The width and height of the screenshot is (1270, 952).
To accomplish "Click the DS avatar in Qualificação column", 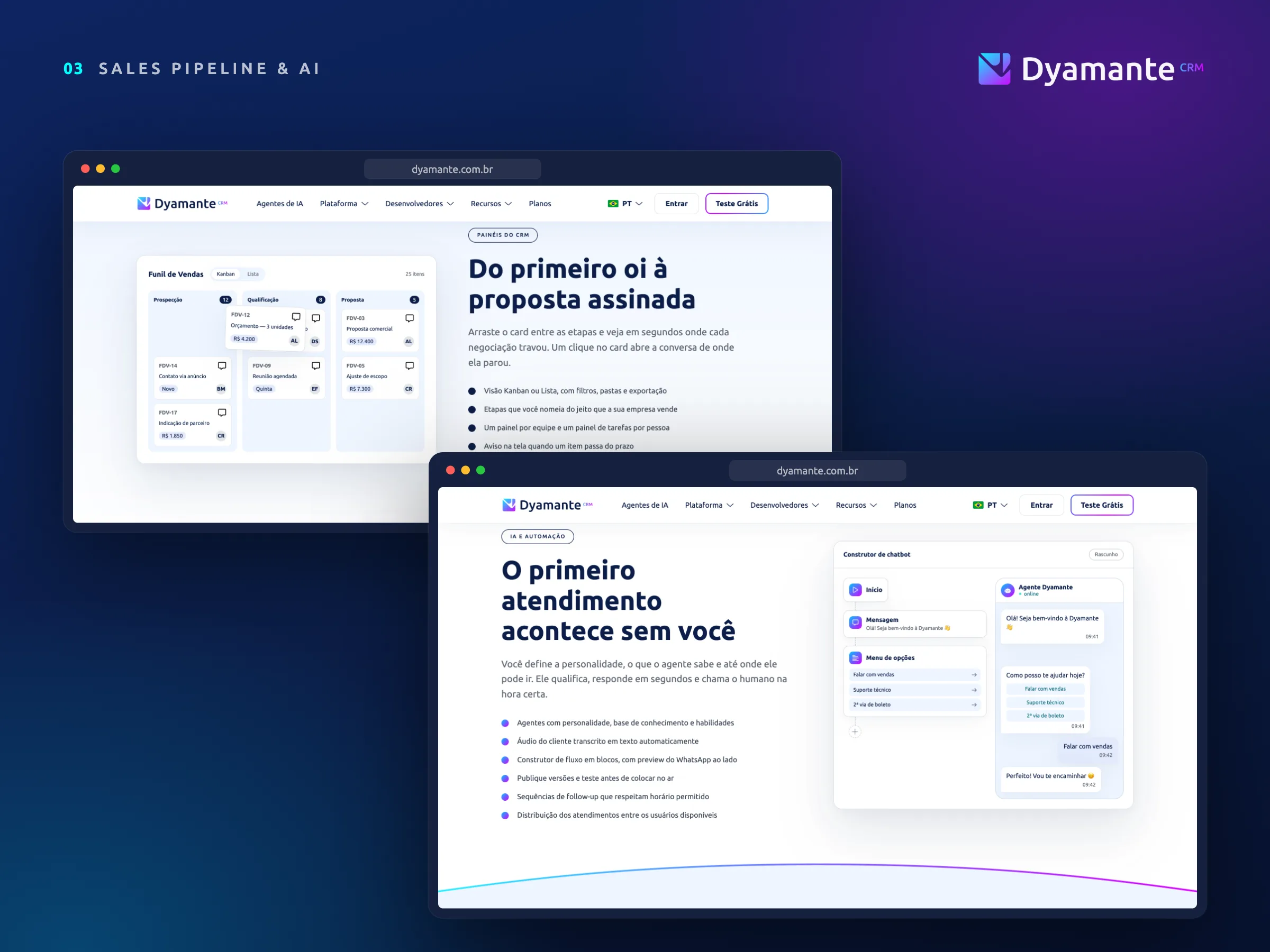I will [315, 342].
